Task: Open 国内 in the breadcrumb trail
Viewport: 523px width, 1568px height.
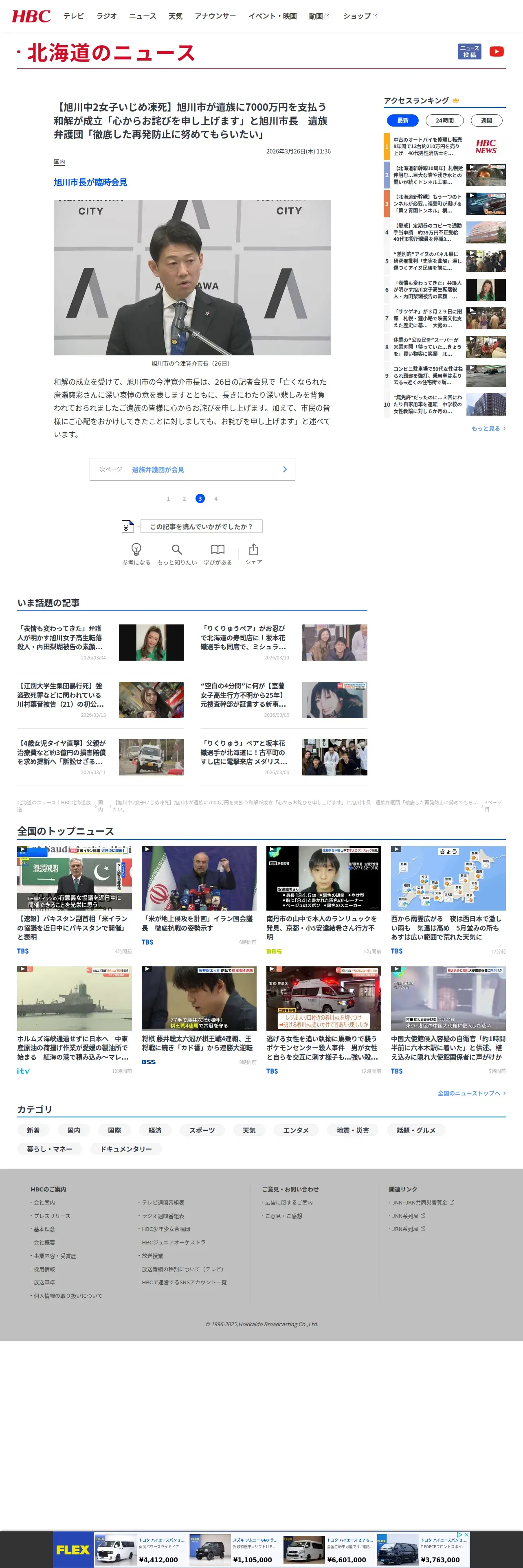Action: (x=101, y=806)
